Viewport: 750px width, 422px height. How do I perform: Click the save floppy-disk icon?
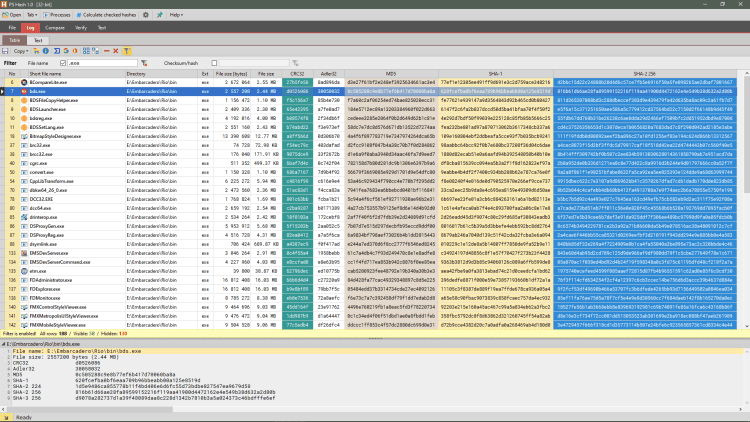pos(5,51)
